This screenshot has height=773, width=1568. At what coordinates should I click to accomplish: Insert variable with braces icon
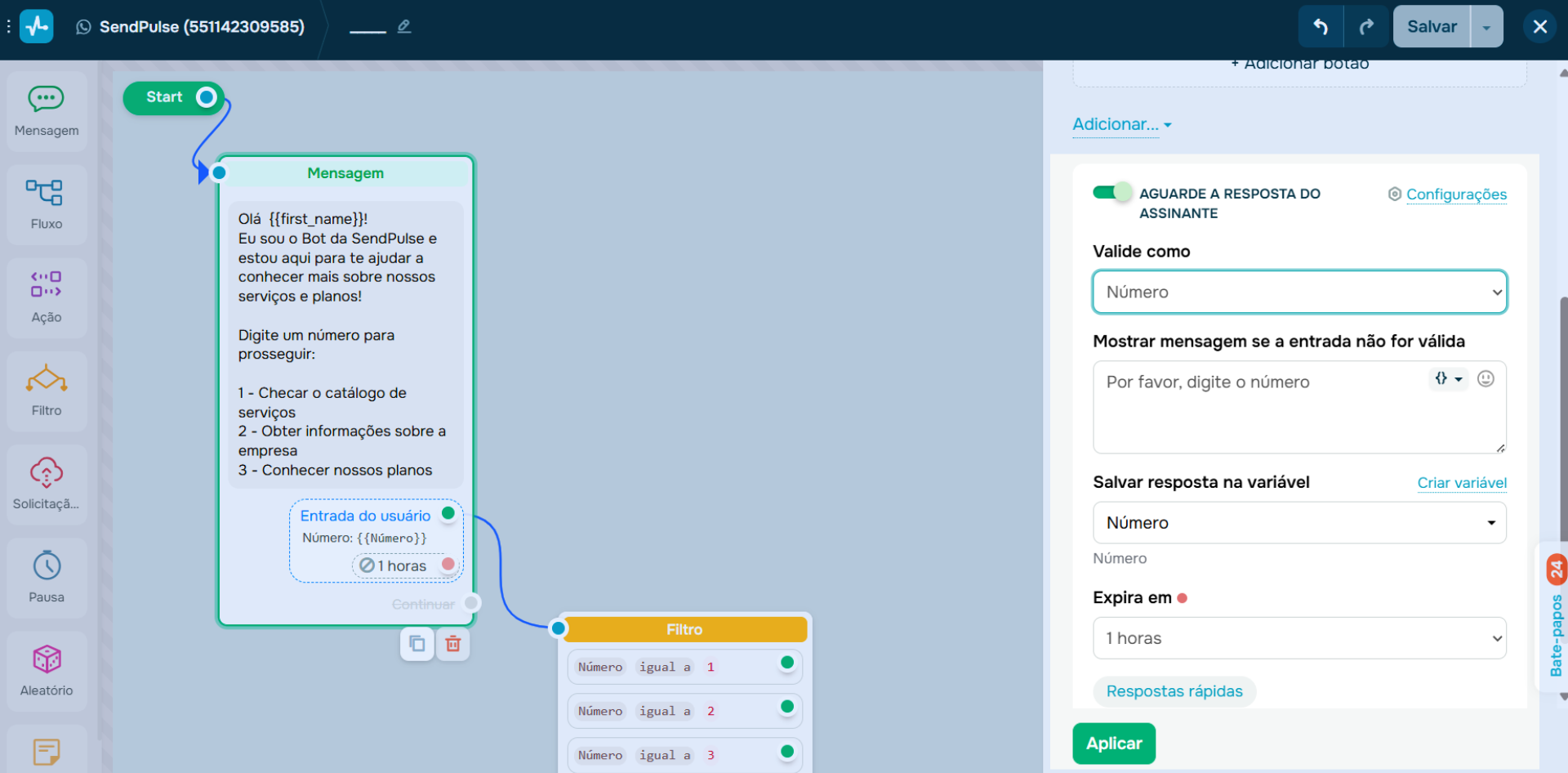1449,378
